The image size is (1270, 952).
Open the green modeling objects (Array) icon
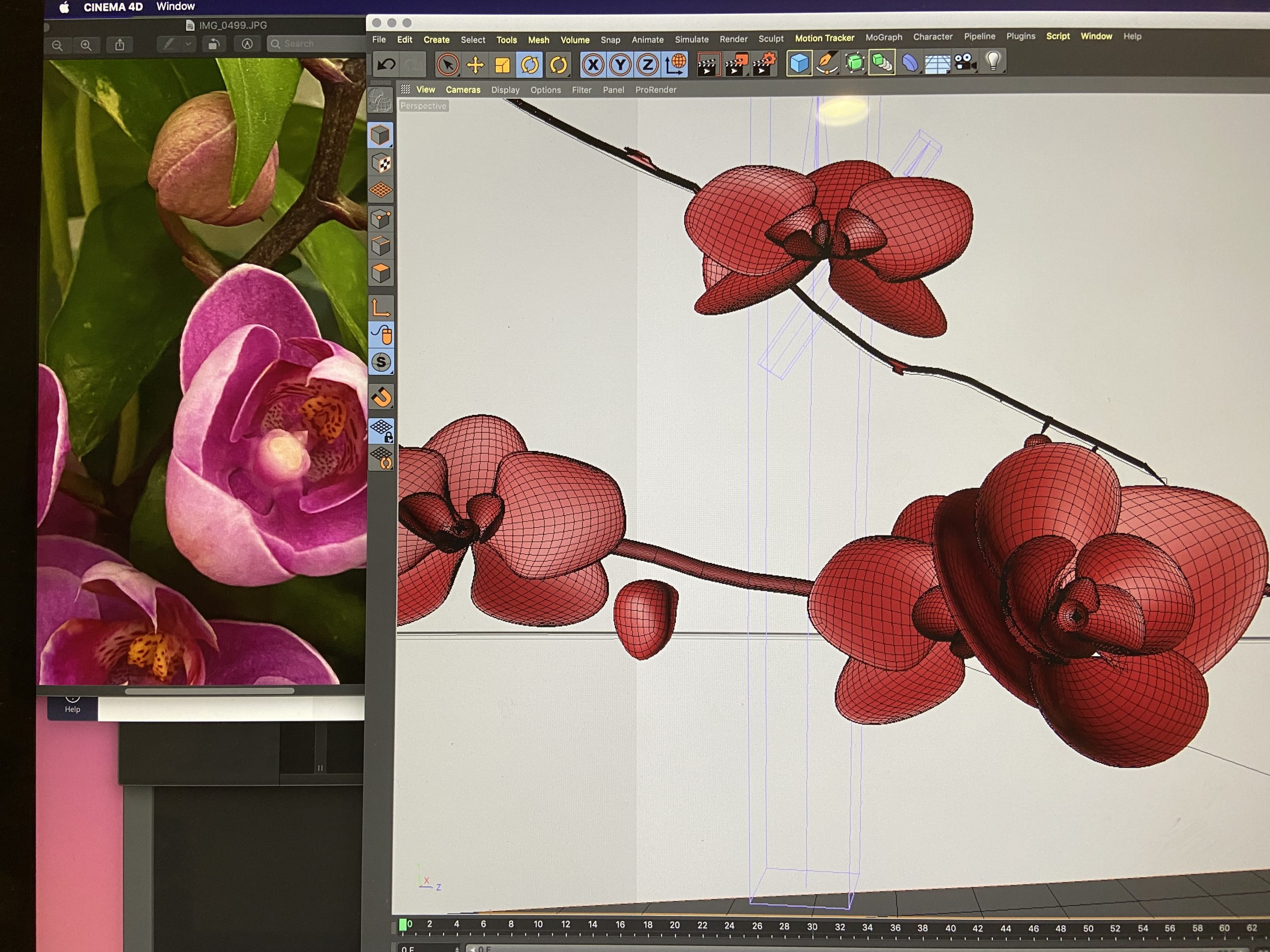tap(881, 62)
